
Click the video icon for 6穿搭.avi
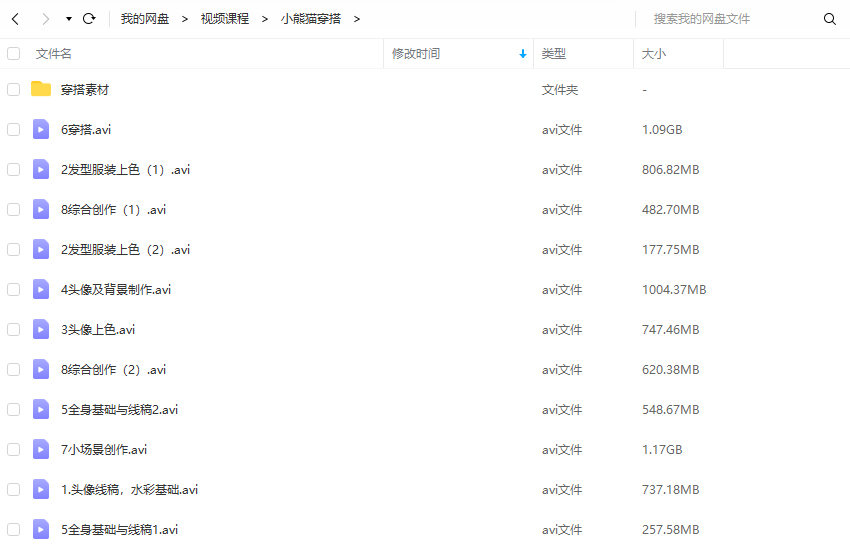pos(41,129)
